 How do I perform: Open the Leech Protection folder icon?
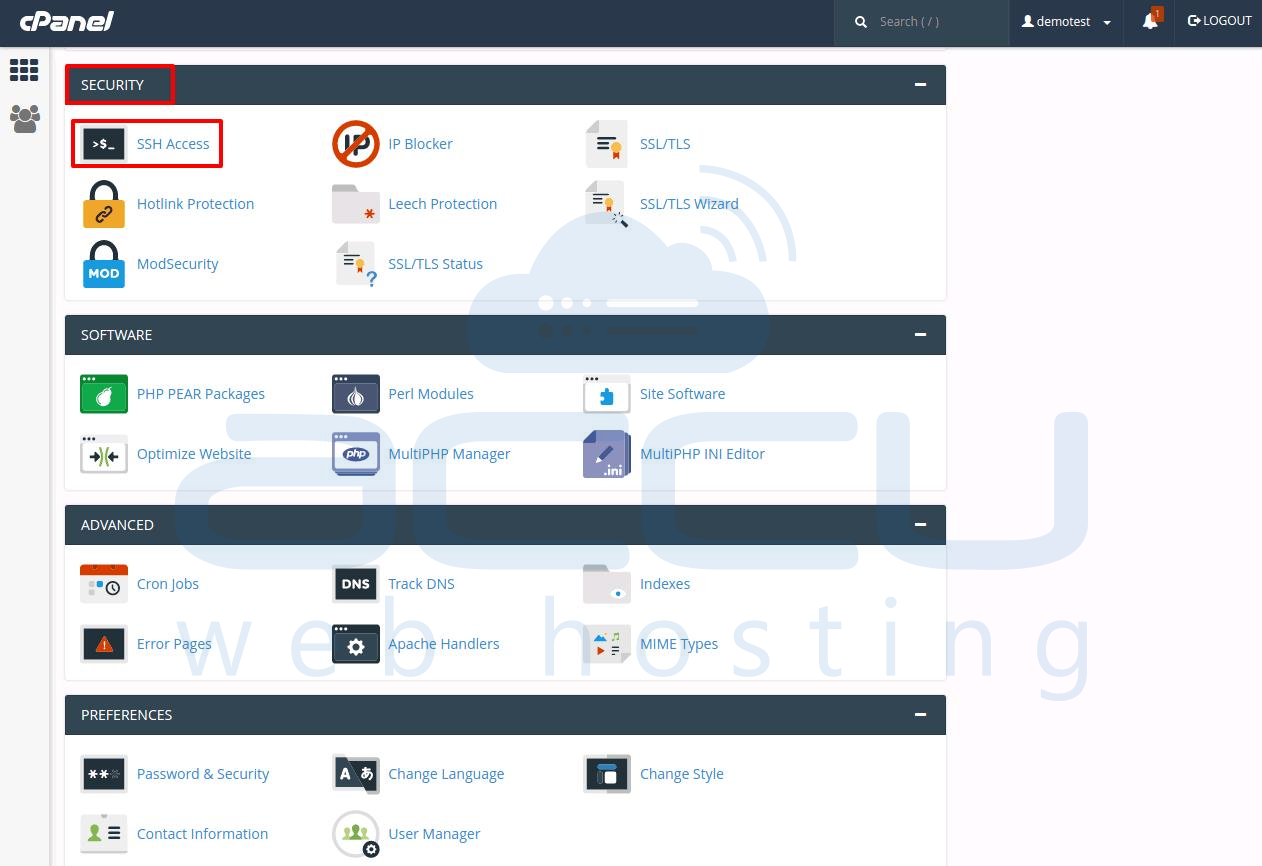pos(356,204)
